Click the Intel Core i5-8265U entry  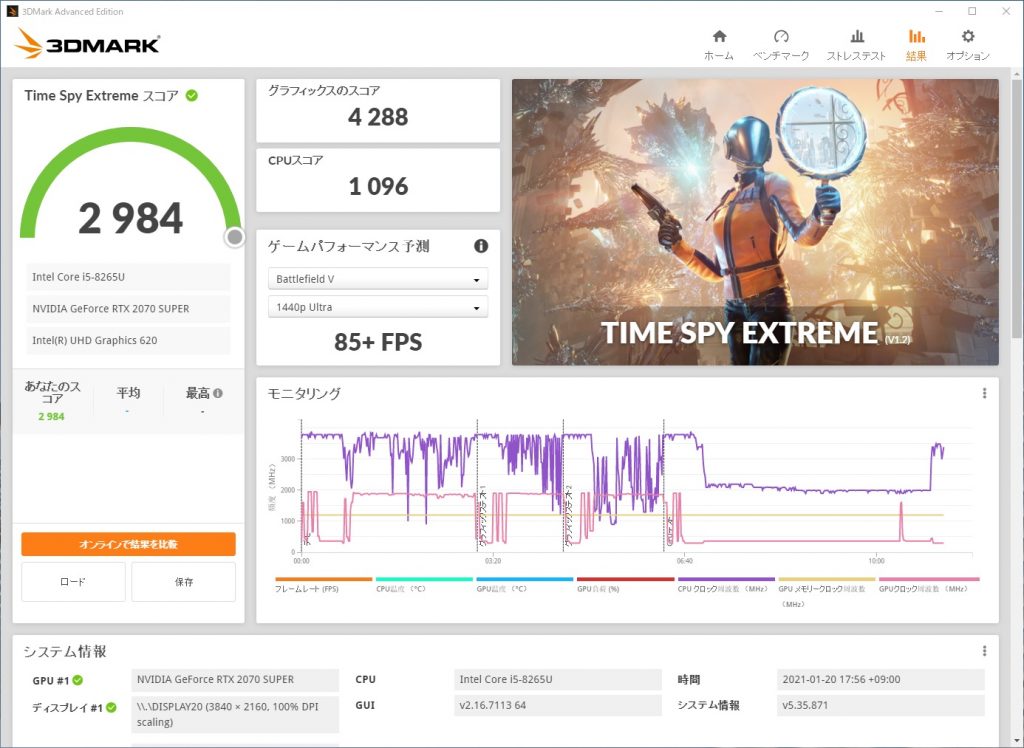pos(128,277)
